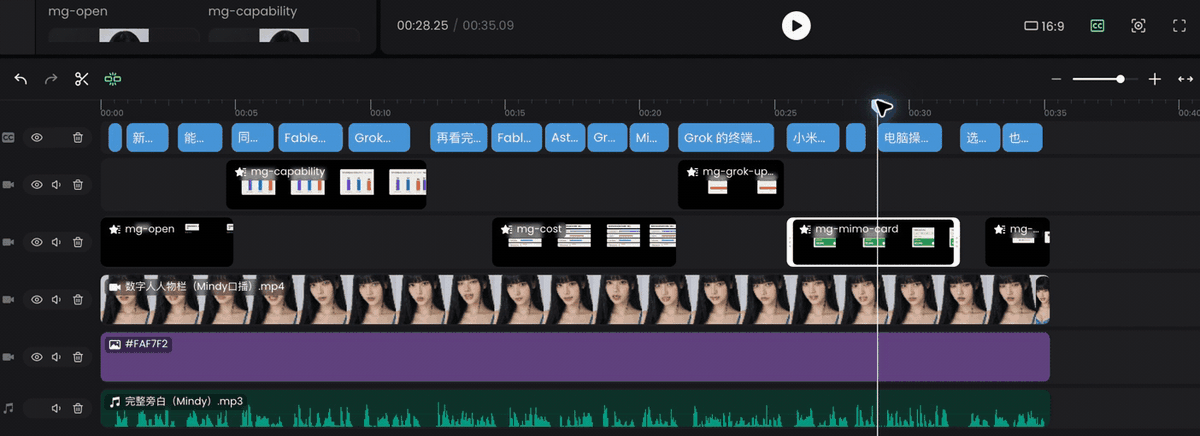Click camera icon of the mg-capability track
The width and height of the screenshot is (1200, 436).
[9, 185]
